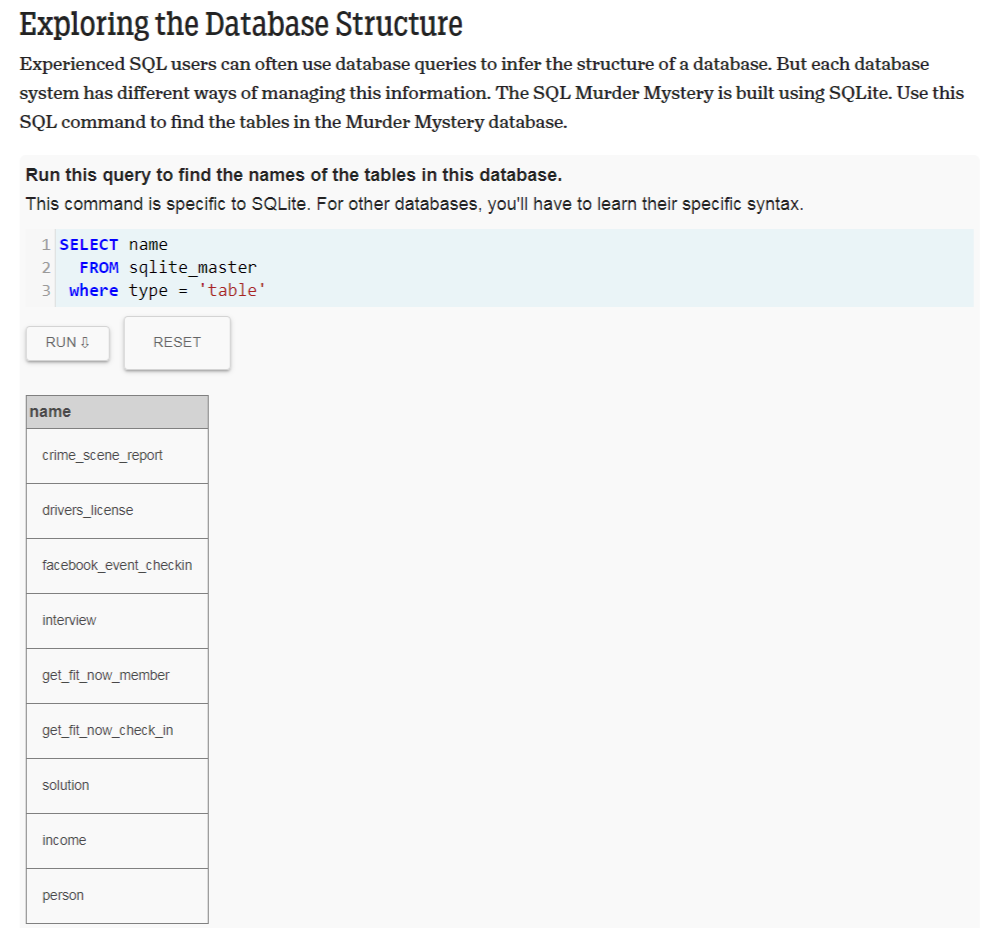
Task: Place cursor on sqlite_master in the query
Action: [x=193, y=268]
